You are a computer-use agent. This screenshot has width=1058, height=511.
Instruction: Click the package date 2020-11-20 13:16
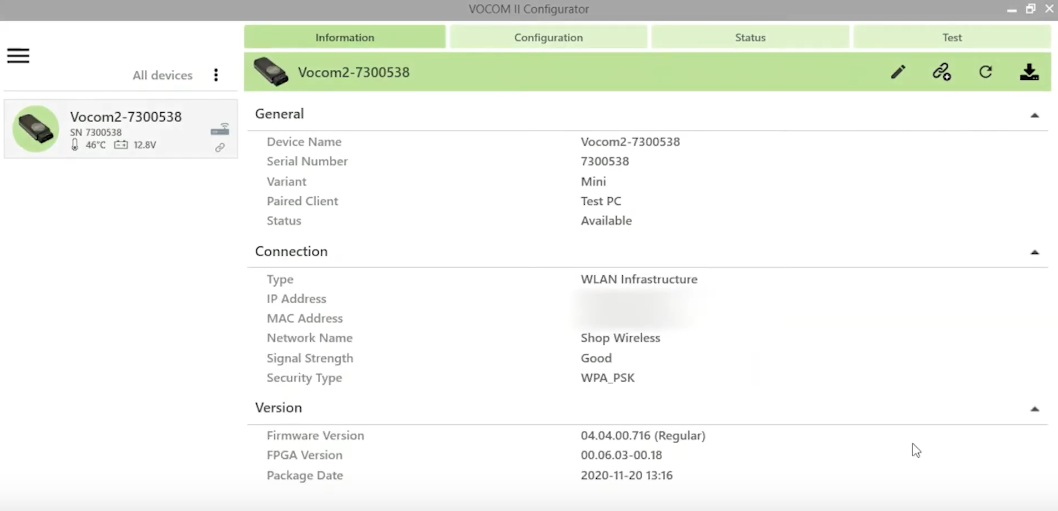click(x=627, y=475)
